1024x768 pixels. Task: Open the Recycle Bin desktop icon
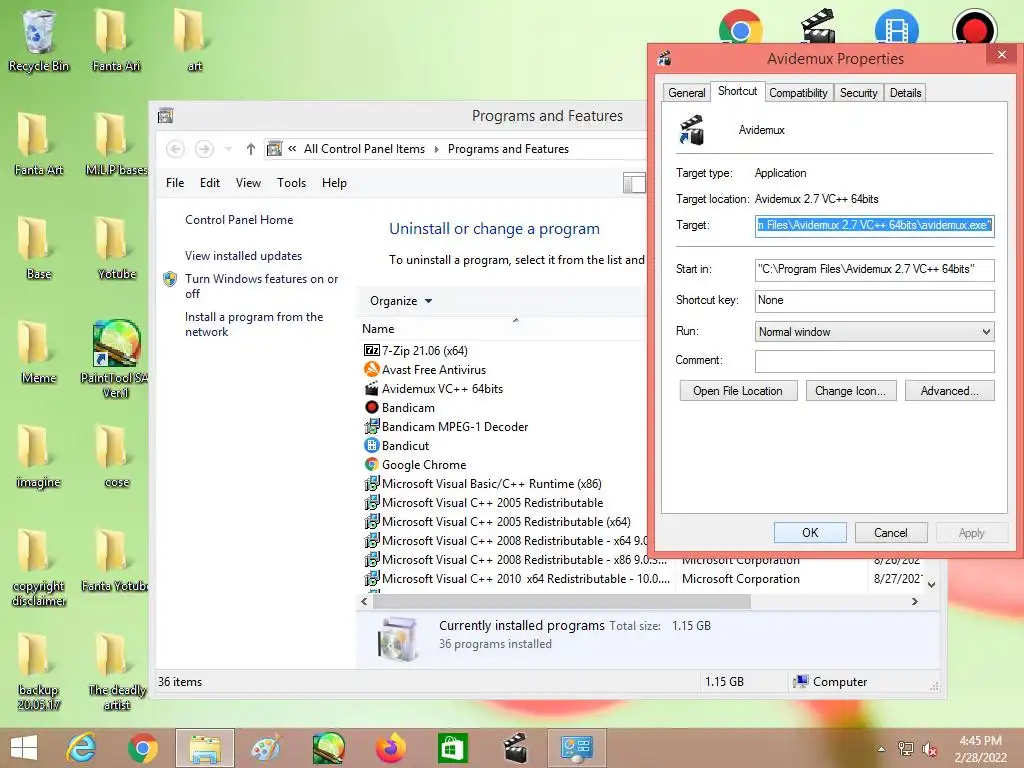pos(38,39)
